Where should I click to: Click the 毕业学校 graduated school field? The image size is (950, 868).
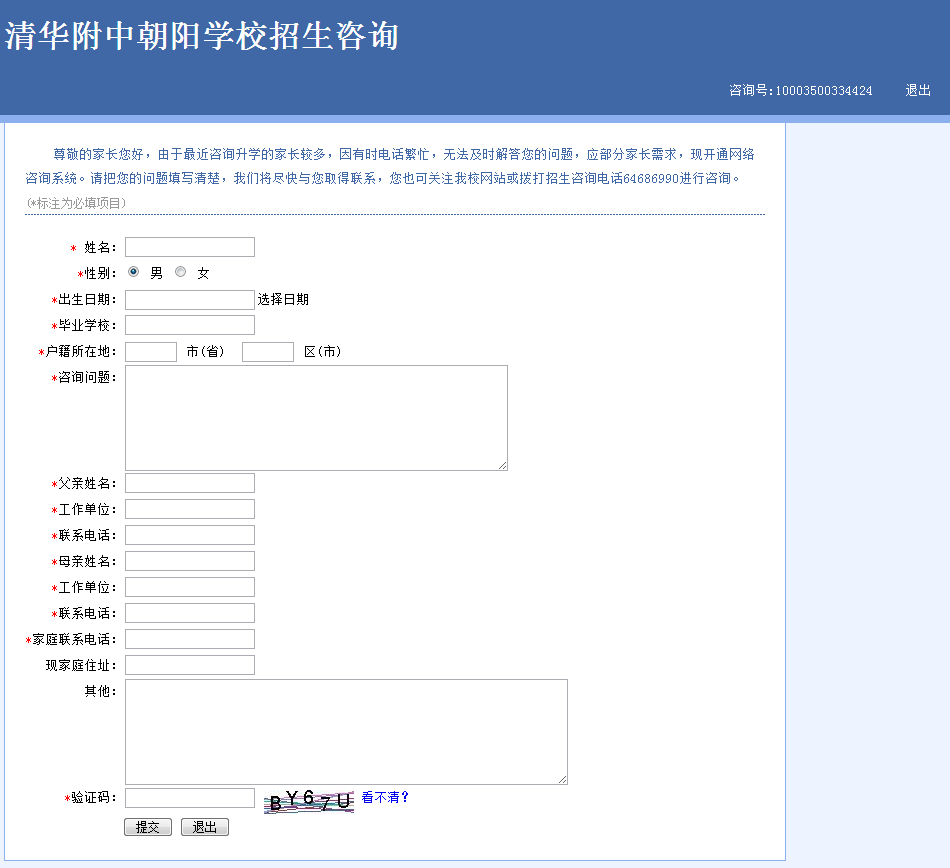(x=190, y=325)
